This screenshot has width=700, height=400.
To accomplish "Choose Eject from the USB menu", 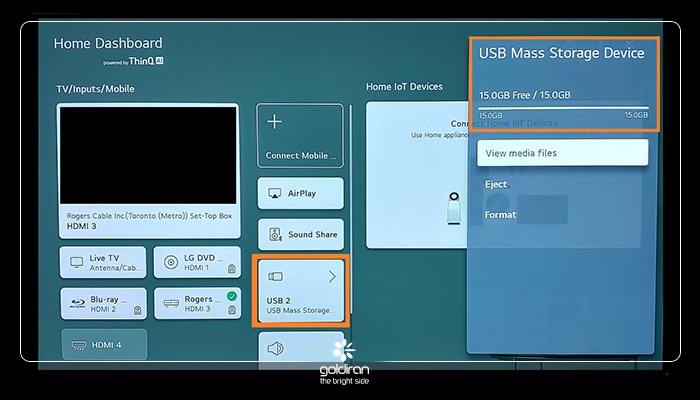I will coord(496,184).
